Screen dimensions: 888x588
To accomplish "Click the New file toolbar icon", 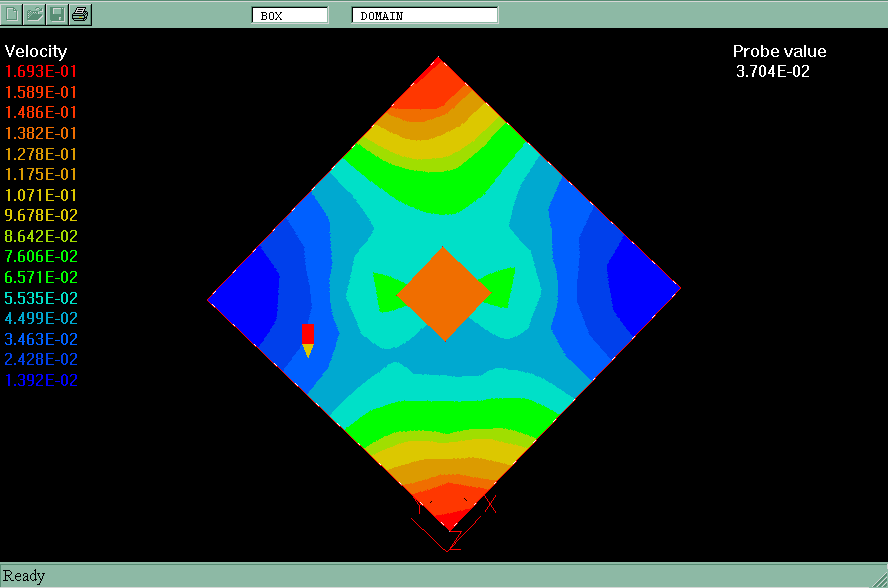I will click(x=13, y=14).
